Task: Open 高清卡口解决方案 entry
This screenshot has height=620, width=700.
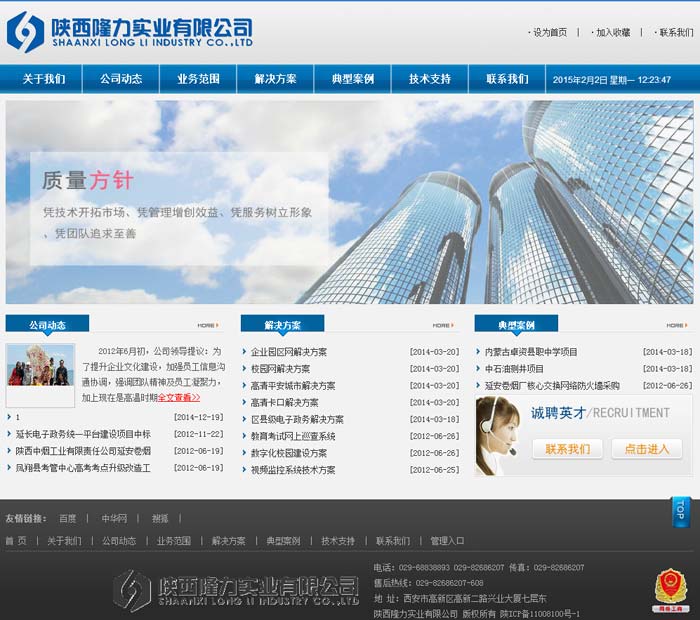Action: (x=284, y=403)
